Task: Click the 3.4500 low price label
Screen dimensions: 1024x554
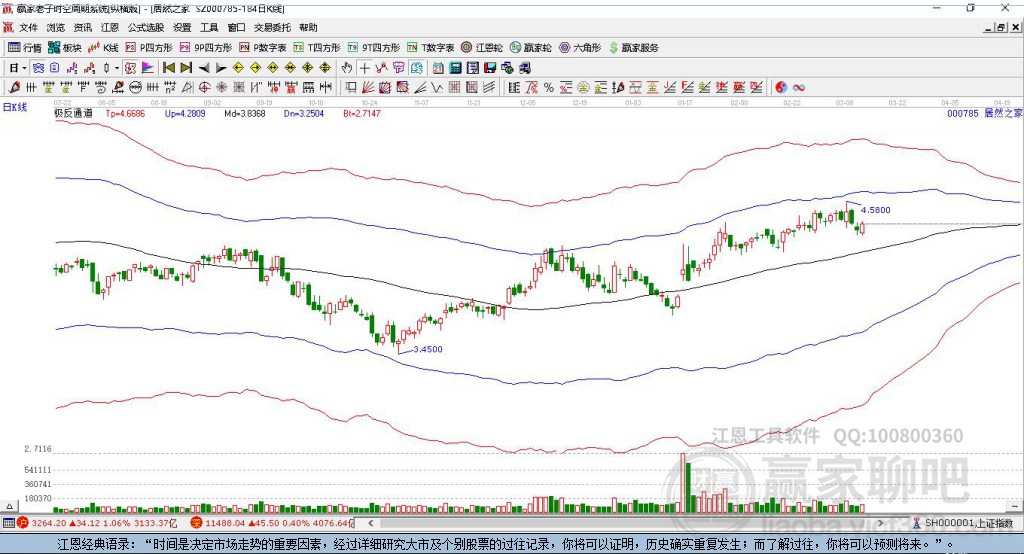Action: coord(428,349)
